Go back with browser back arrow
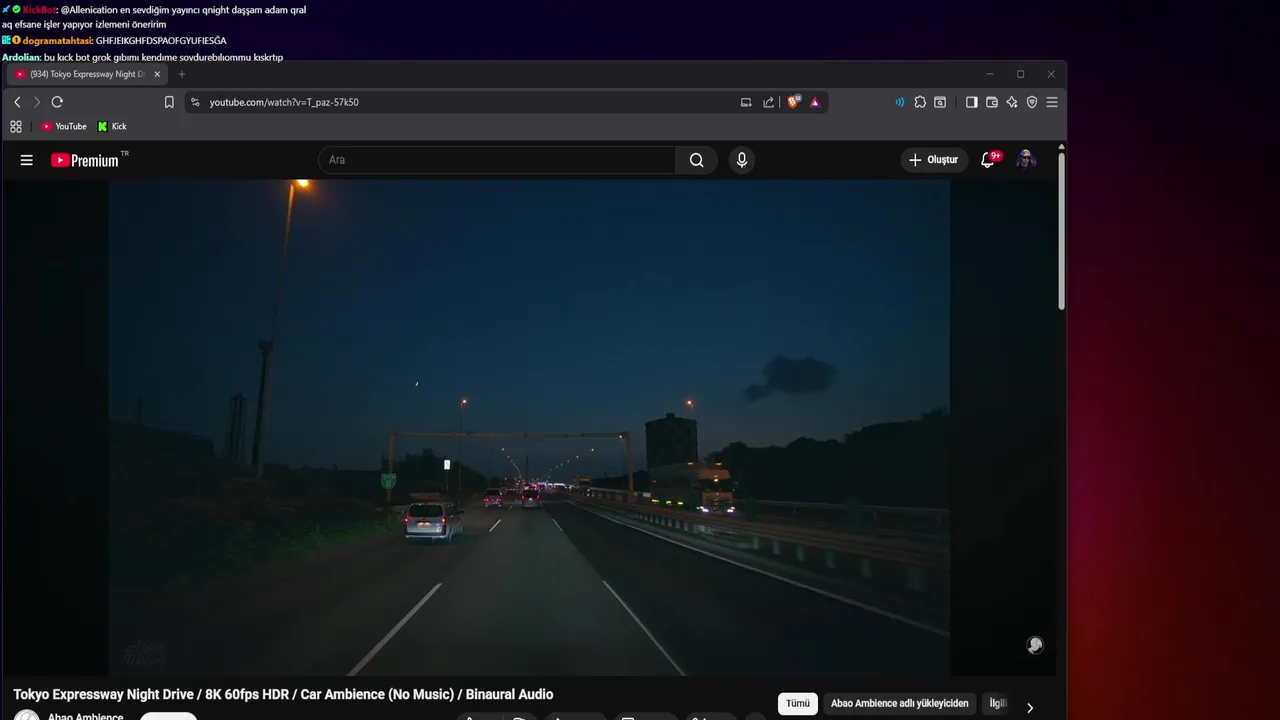The image size is (1280, 720). point(17,102)
